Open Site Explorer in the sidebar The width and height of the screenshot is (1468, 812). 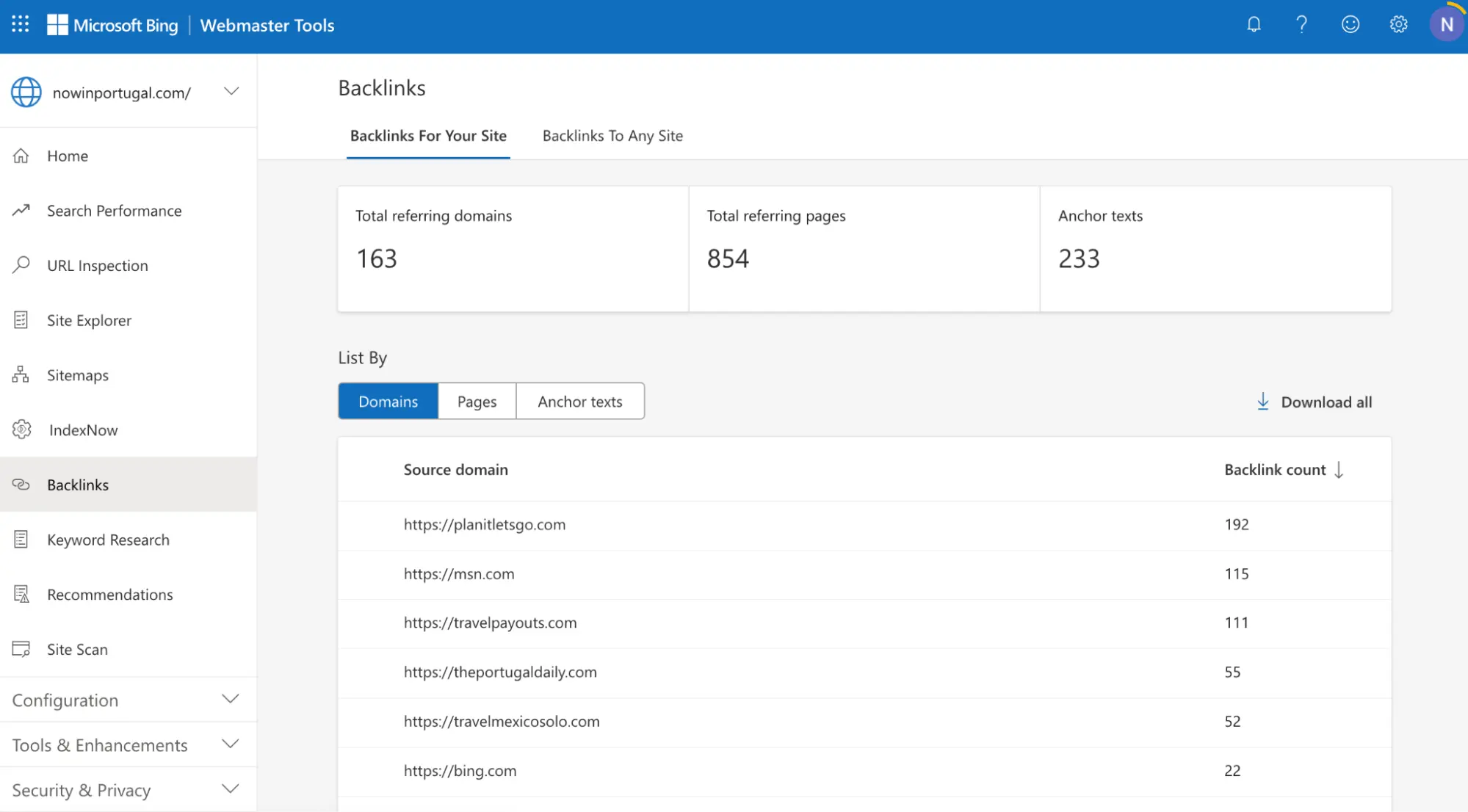(x=129, y=320)
